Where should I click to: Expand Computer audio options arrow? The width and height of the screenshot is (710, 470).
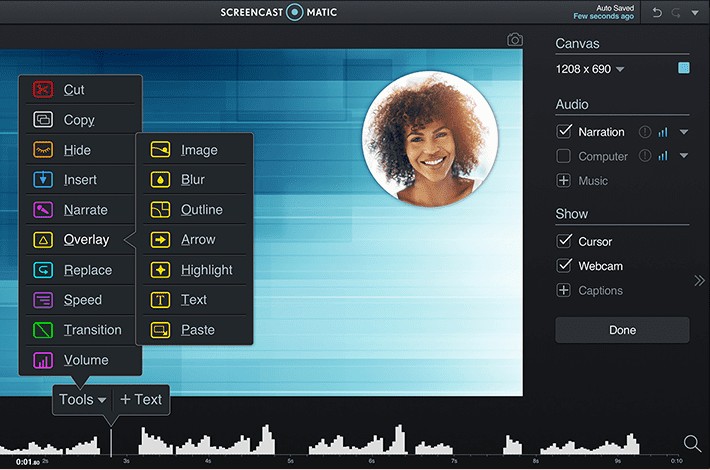pyautogui.click(x=684, y=156)
